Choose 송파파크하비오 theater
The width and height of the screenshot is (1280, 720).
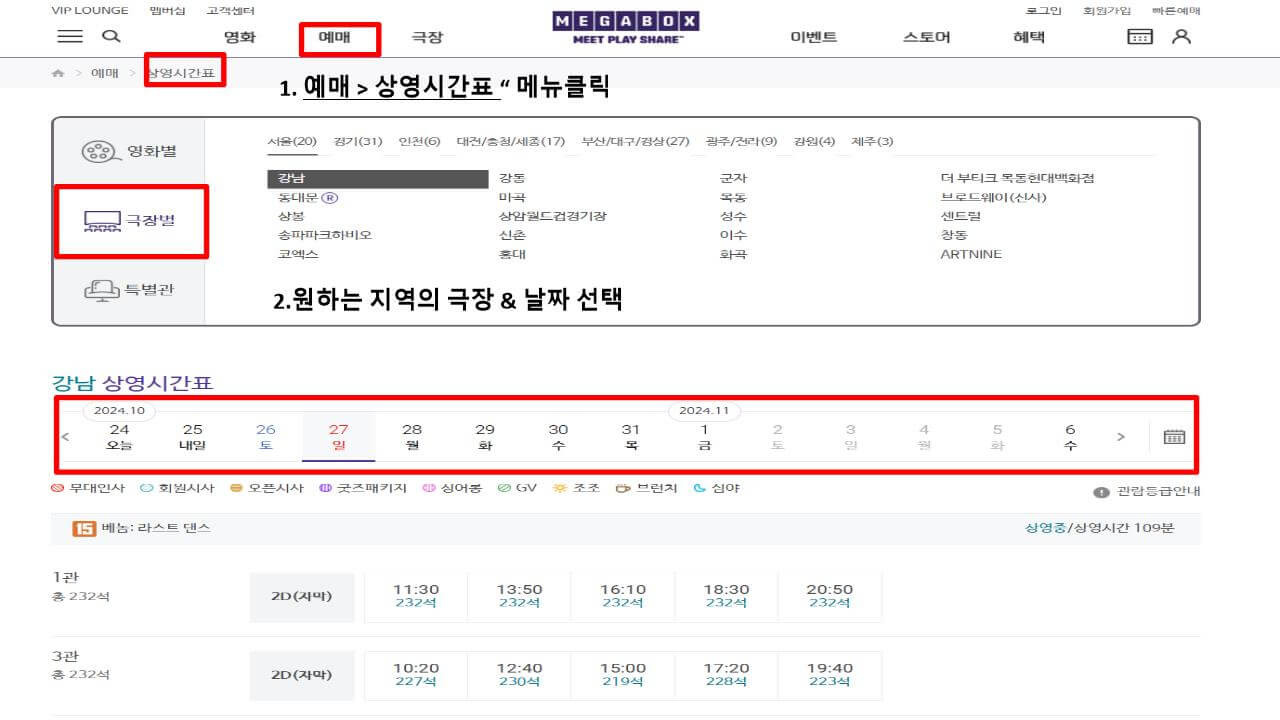325,236
